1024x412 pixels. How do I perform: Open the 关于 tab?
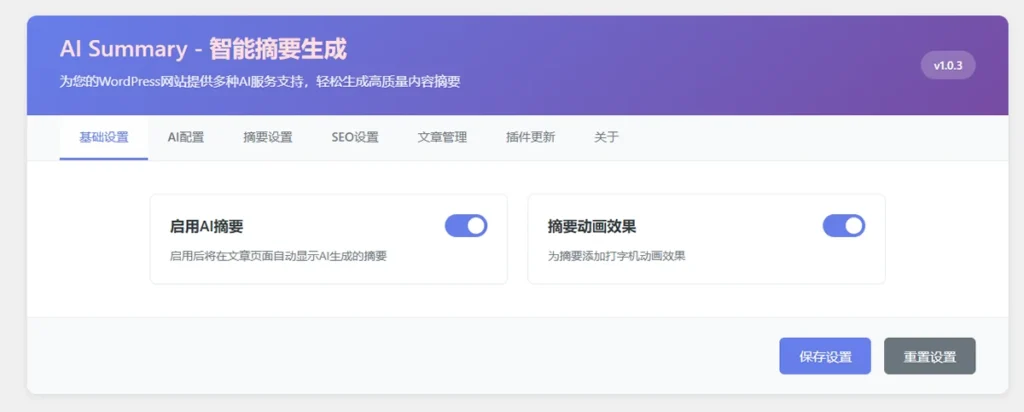[x=606, y=138]
